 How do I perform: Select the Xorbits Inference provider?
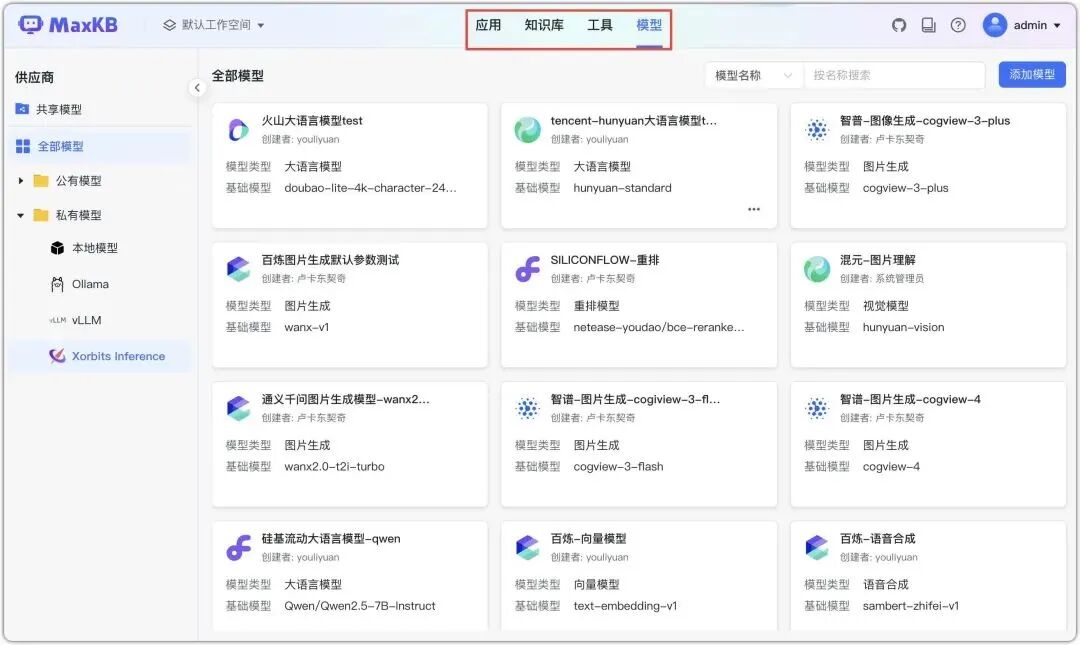pos(101,356)
